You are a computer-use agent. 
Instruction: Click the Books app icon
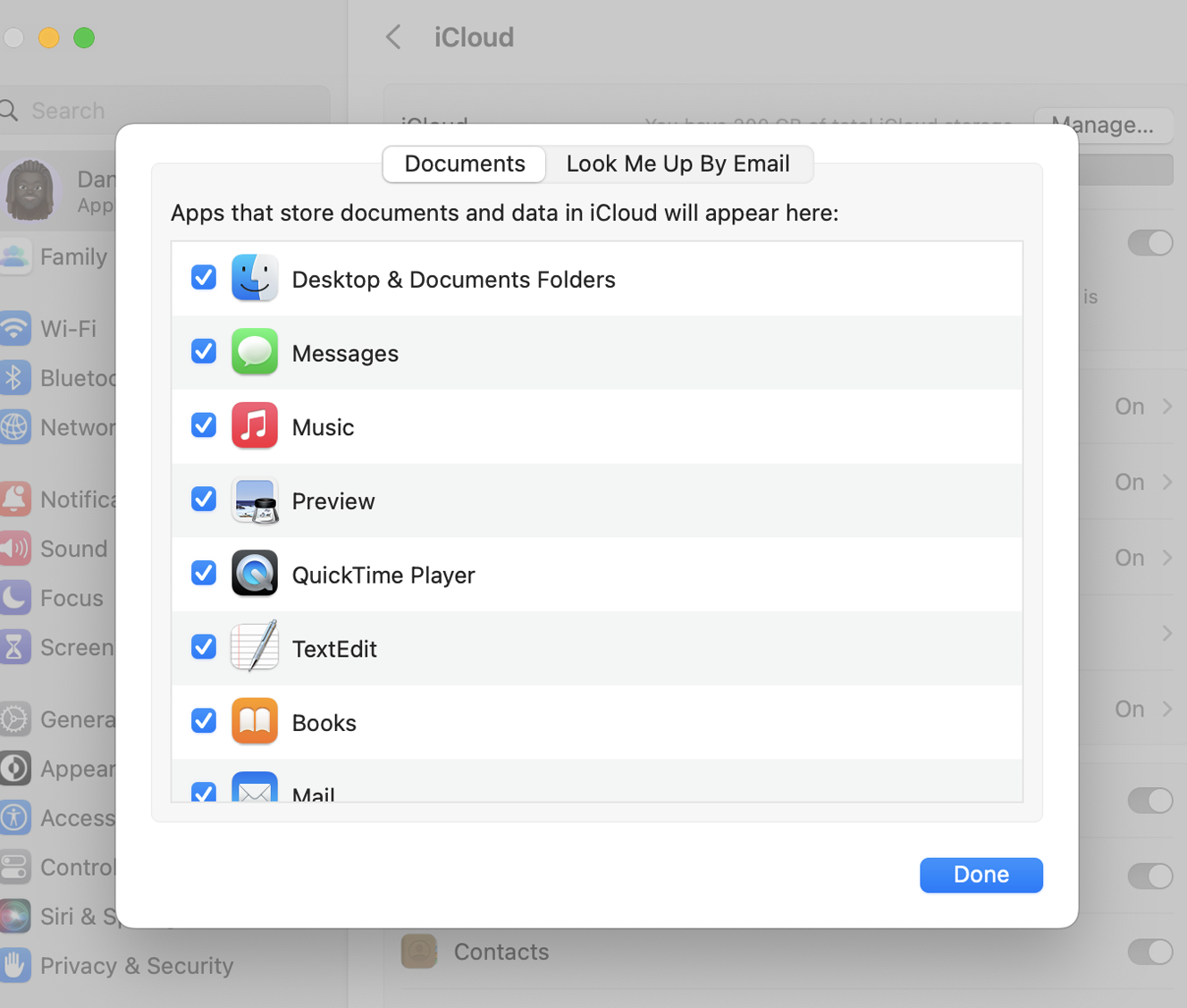255,721
